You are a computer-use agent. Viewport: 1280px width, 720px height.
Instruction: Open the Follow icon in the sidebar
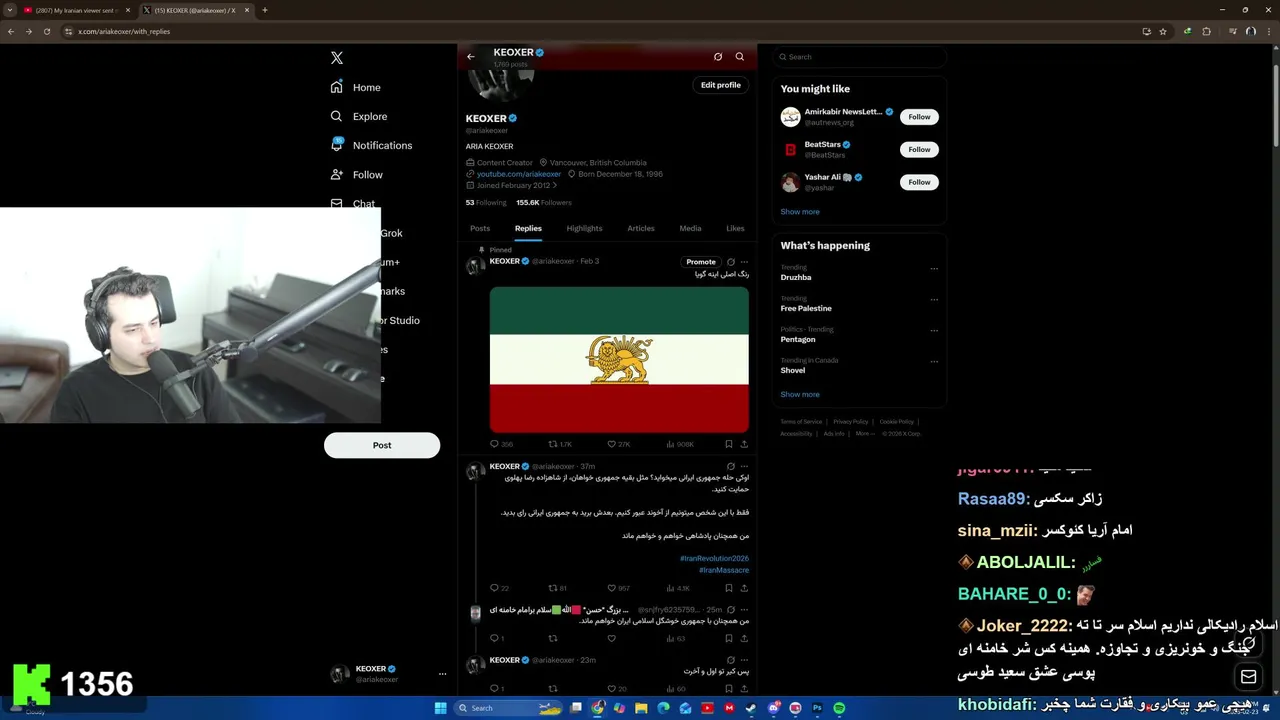[337, 174]
